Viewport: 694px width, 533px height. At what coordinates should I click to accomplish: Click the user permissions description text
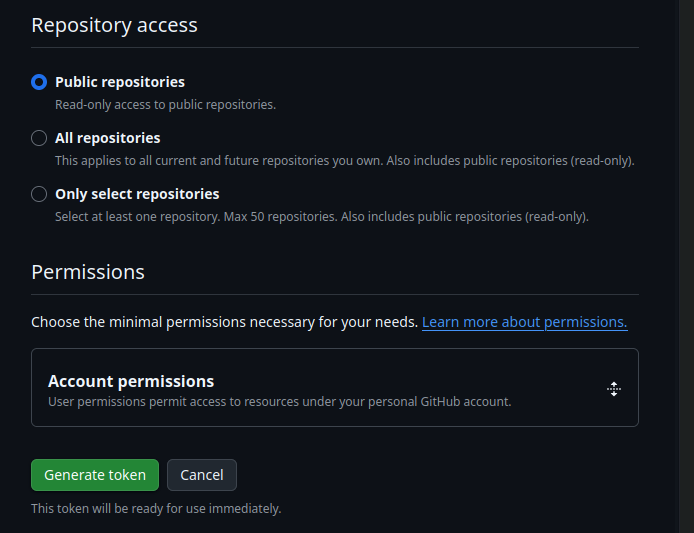279,402
